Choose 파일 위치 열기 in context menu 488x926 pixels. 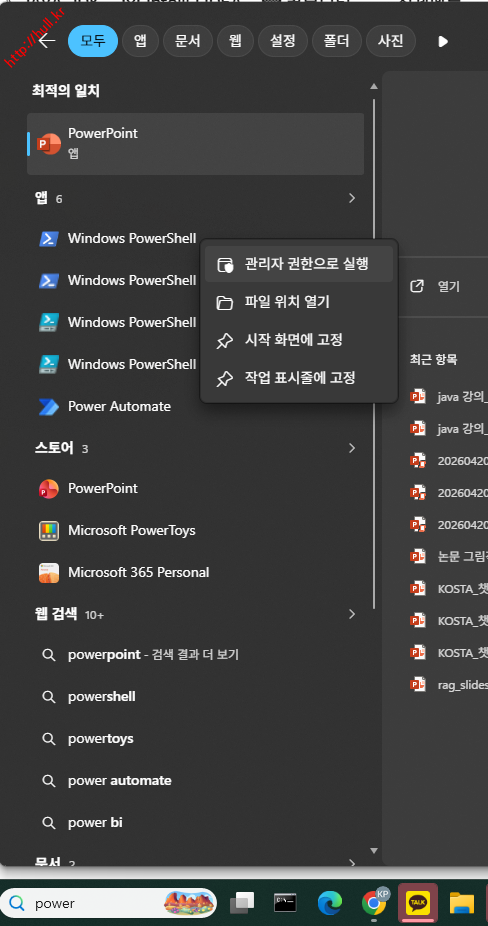pyautogui.click(x=299, y=302)
